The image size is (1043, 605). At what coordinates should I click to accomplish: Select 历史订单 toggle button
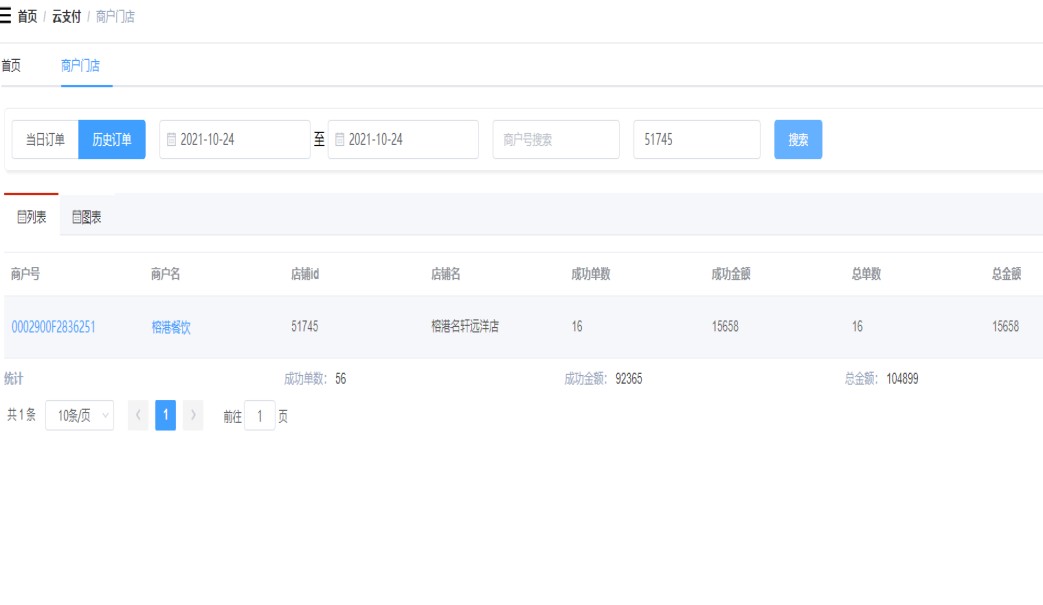pyautogui.click(x=112, y=140)
